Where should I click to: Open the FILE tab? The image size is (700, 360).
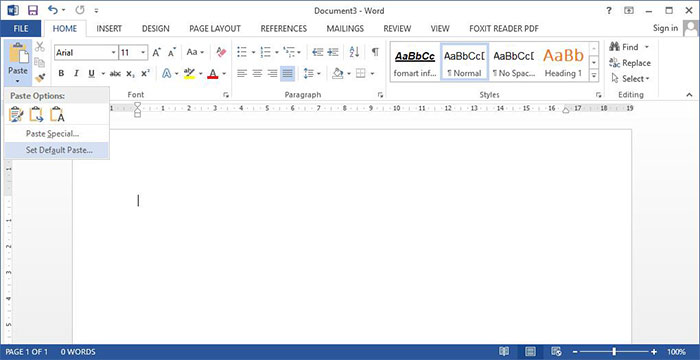(x=21, y=29)
